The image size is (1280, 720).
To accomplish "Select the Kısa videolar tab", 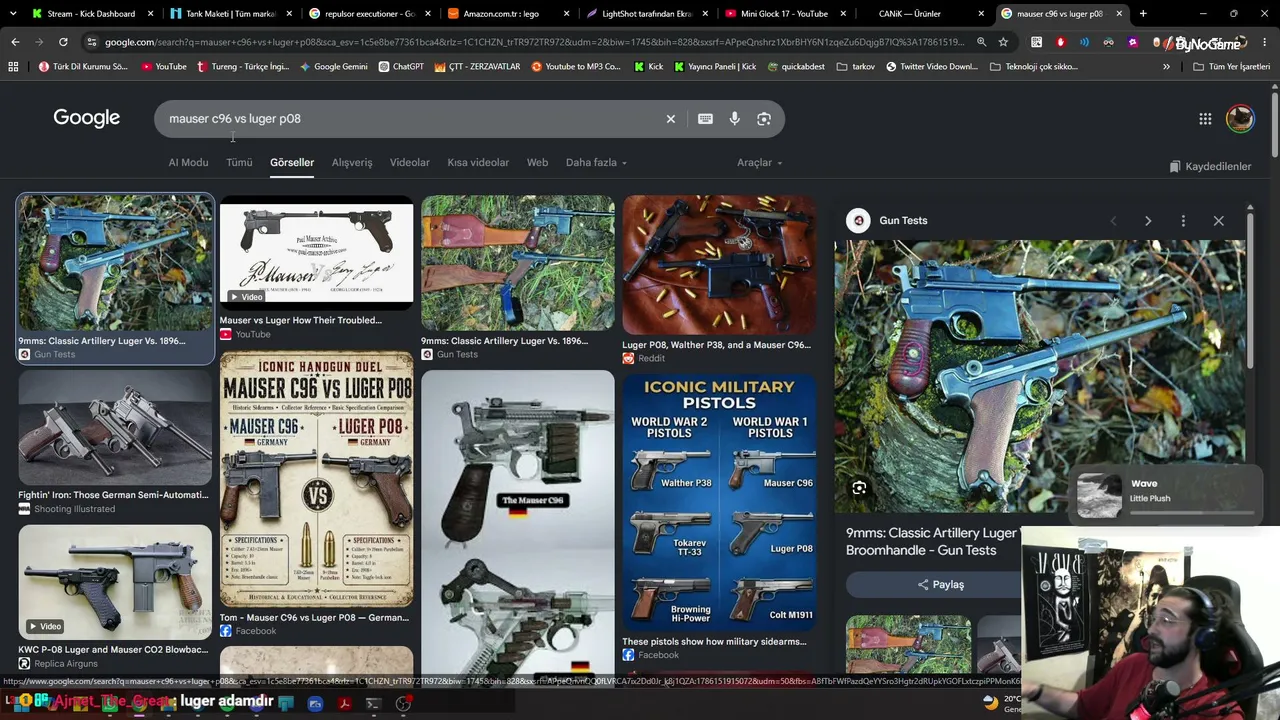I will pos(478,163).
